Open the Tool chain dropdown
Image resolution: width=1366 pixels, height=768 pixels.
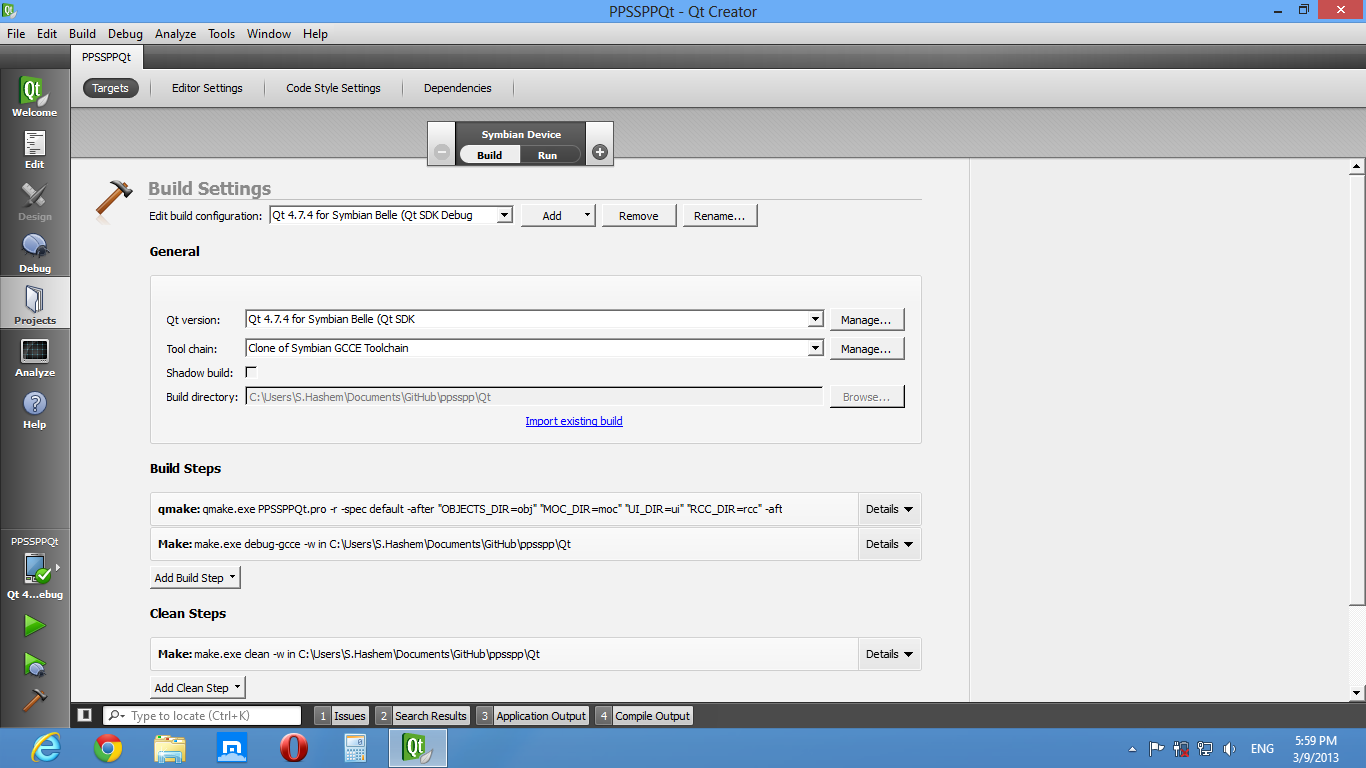[x=534, y=348]
